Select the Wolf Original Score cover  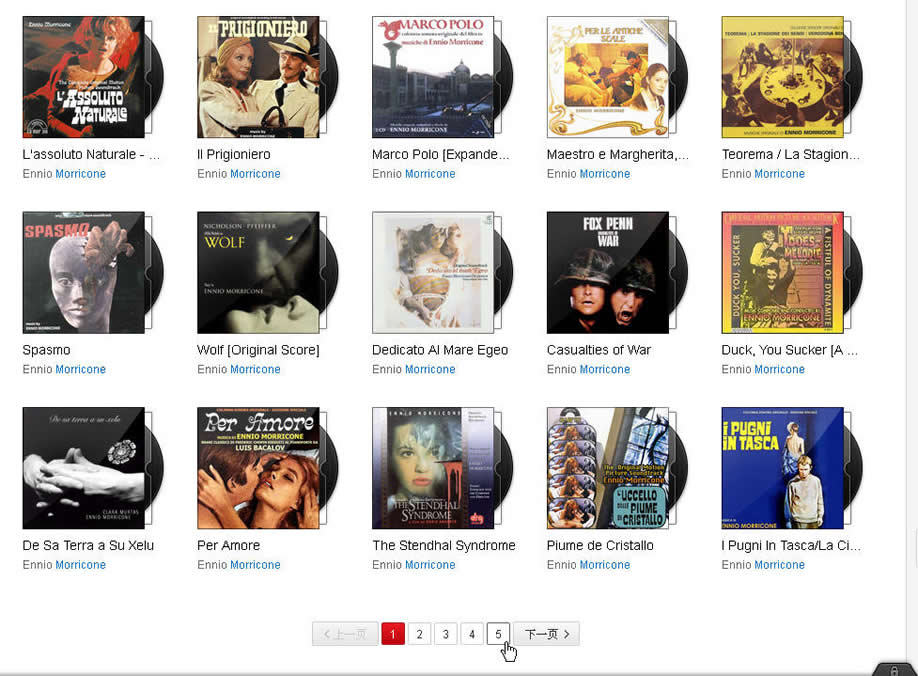click(x=258, y=272)
